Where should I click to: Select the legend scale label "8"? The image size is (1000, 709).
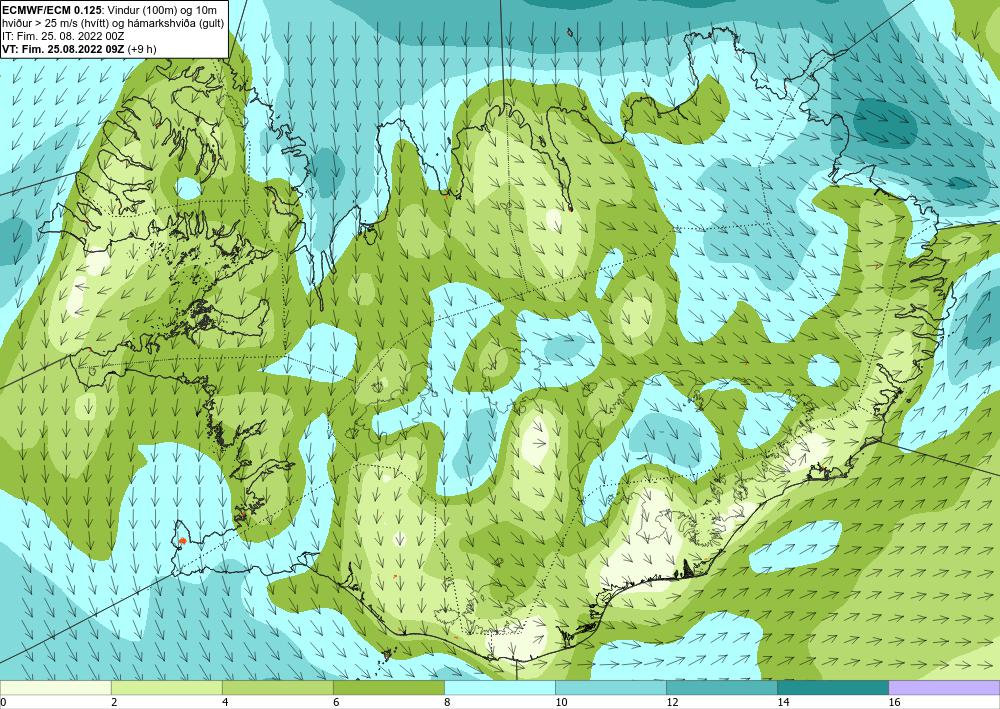(x=446, y=703)
